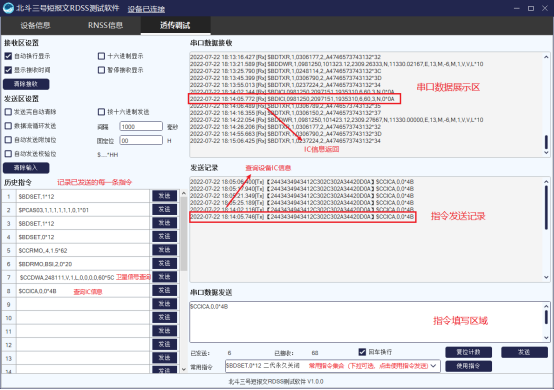Click down arrow of history command list
This screenshot has width=554, height=390.
pyautogui.click(x=184, y=369)
